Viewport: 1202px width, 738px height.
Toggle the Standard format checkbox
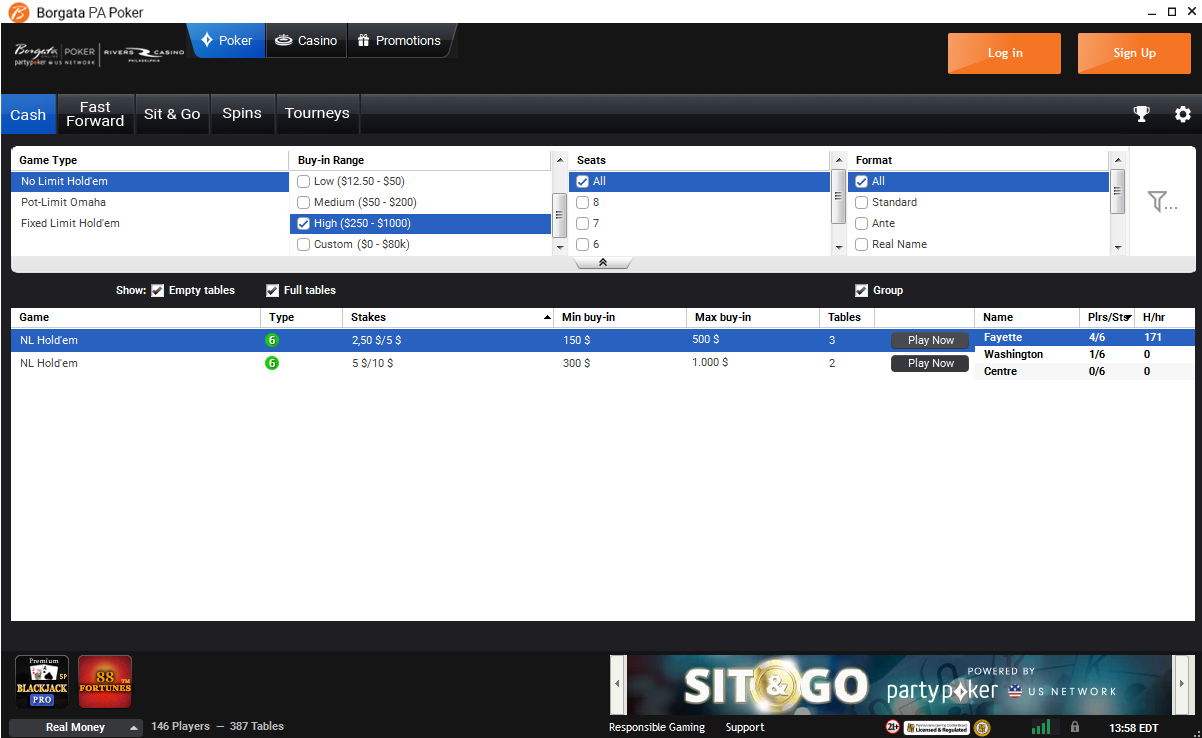coord(862,202)
